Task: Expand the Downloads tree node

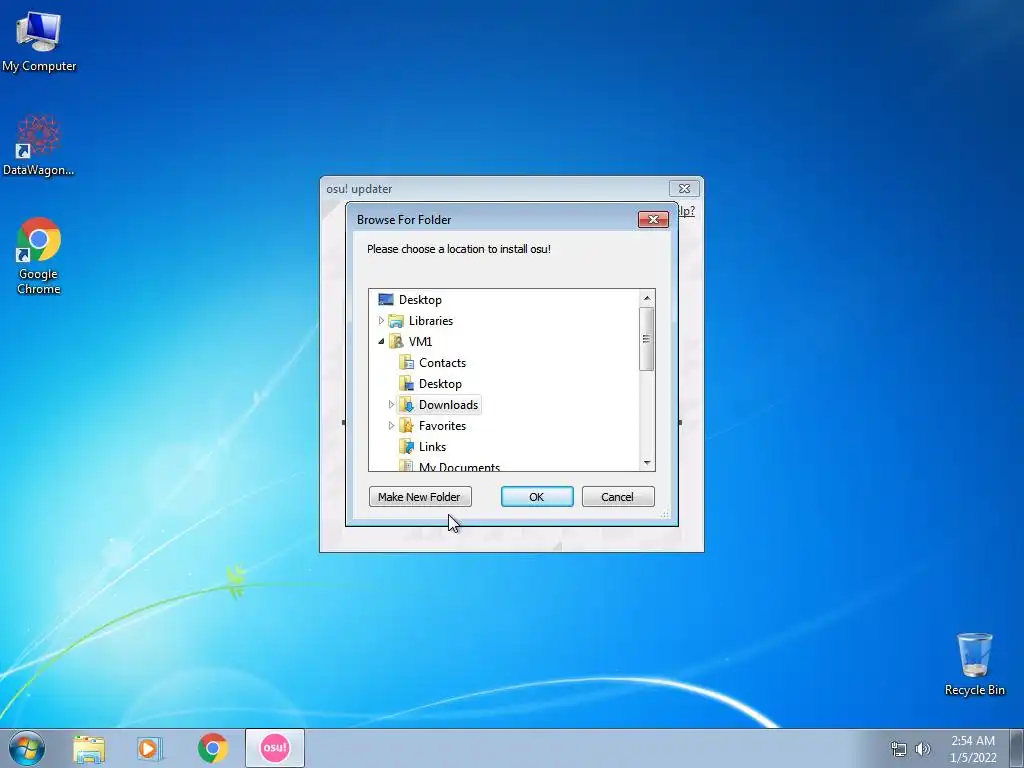Action: [x=391, y=405]
